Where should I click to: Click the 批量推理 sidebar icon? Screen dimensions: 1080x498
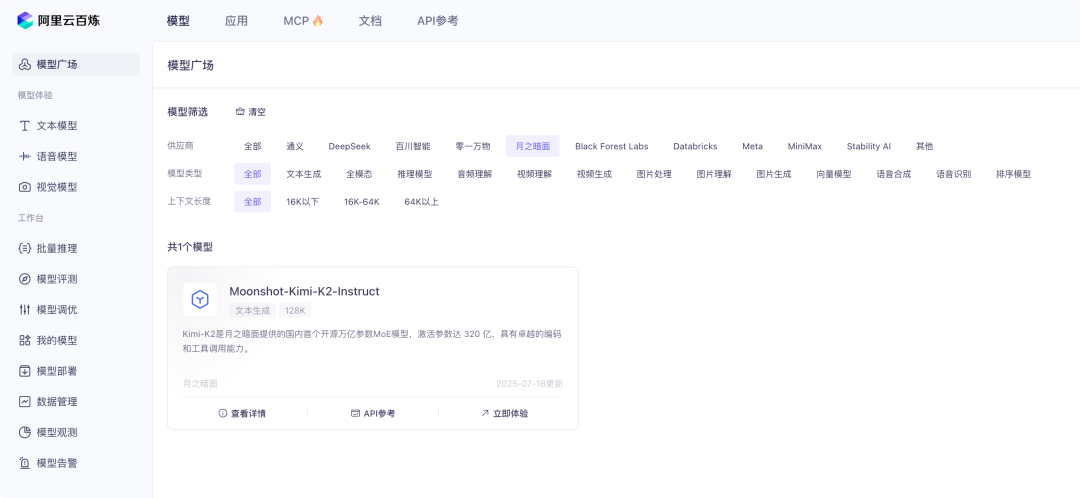(25, 249)
